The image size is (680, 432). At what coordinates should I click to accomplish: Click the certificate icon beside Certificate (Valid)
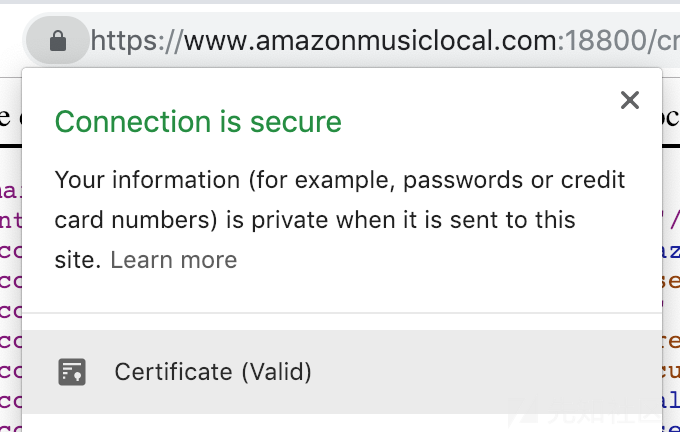click(72, 372)
